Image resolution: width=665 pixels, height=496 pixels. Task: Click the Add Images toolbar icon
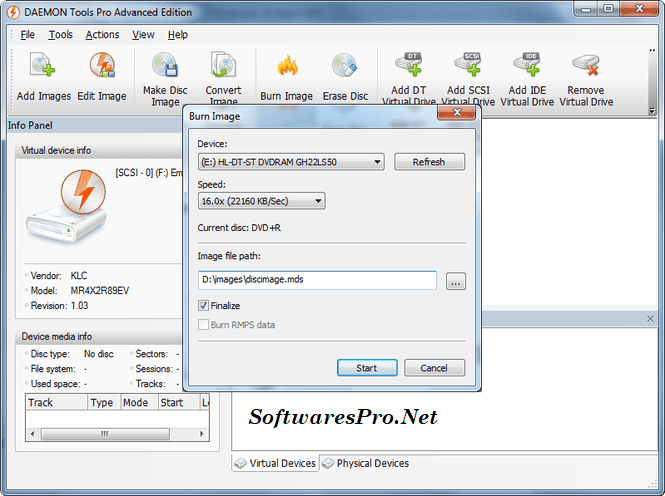coord(43,65)
